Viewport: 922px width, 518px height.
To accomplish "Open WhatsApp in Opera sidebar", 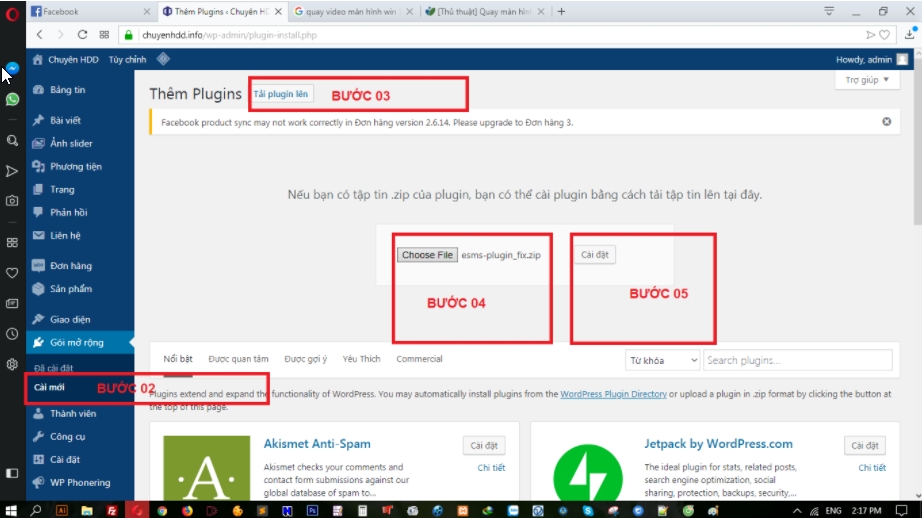I will click(12, 100).
